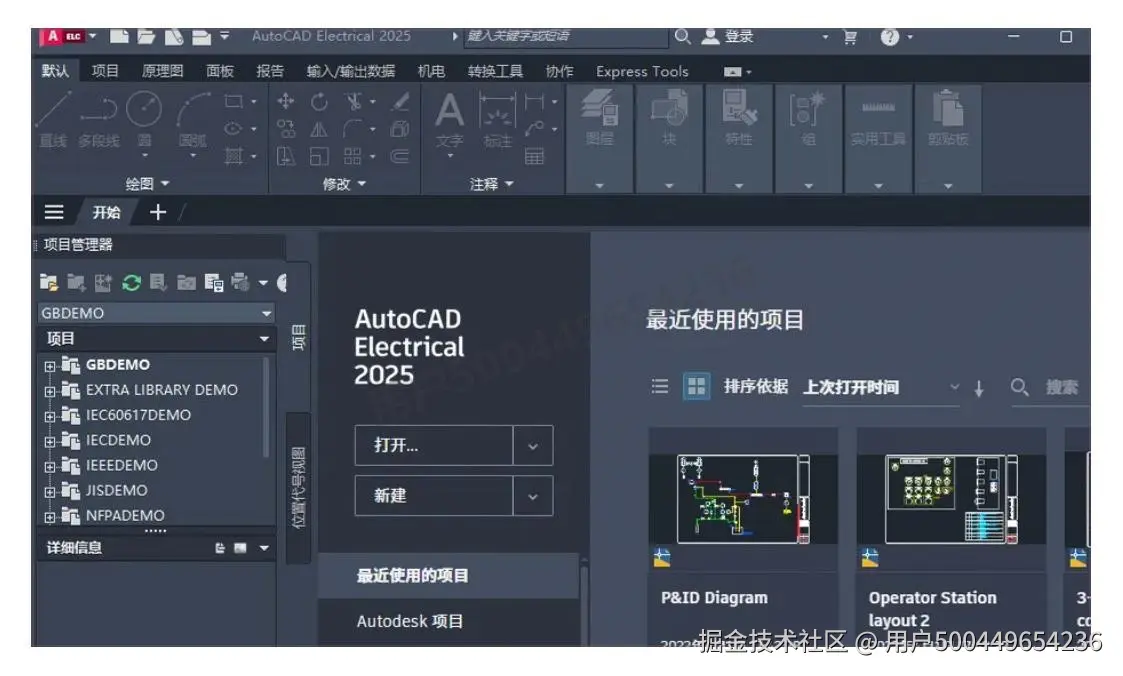Open the 详细信息 dropdown arrow
This screenshot has width=1123, height=676.
264,549
